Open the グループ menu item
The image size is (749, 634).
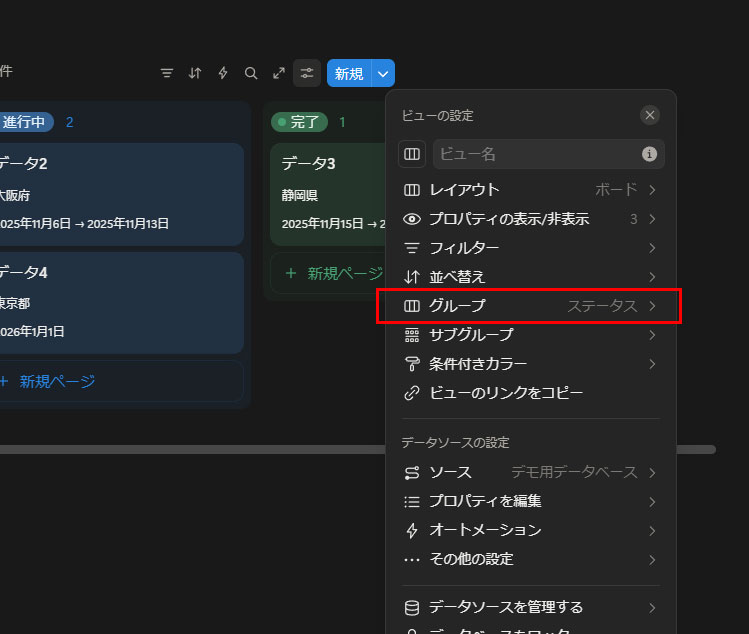point(530,306)
